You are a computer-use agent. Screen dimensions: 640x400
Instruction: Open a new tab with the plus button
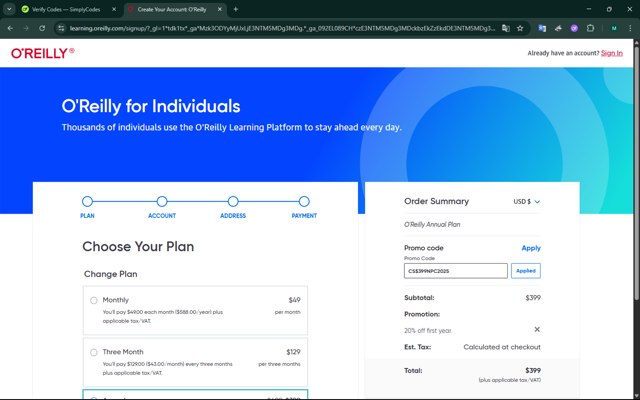coord(236,9)
